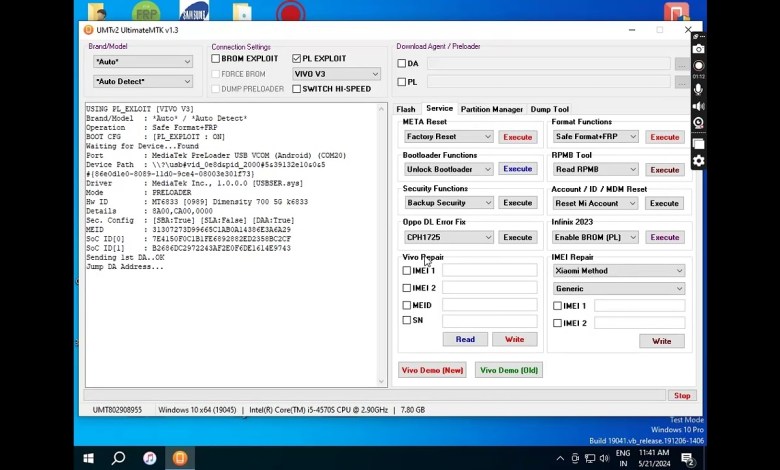Open the recorder settings gear icon
This screenshot has height=470, width=780.
(x=698, y=161)
